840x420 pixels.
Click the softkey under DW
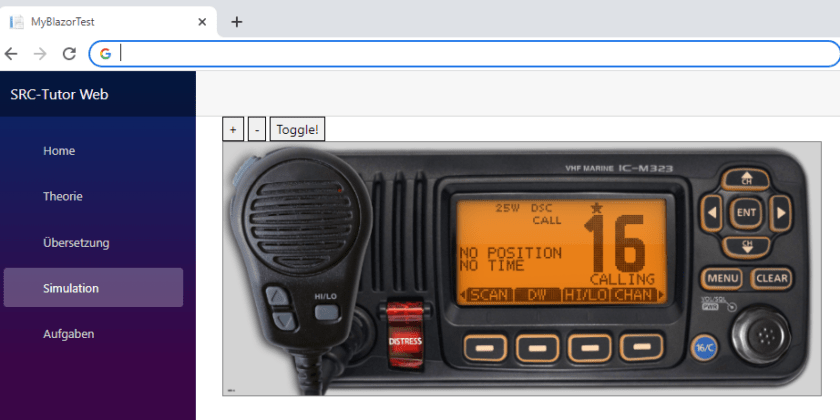(537, 348)
